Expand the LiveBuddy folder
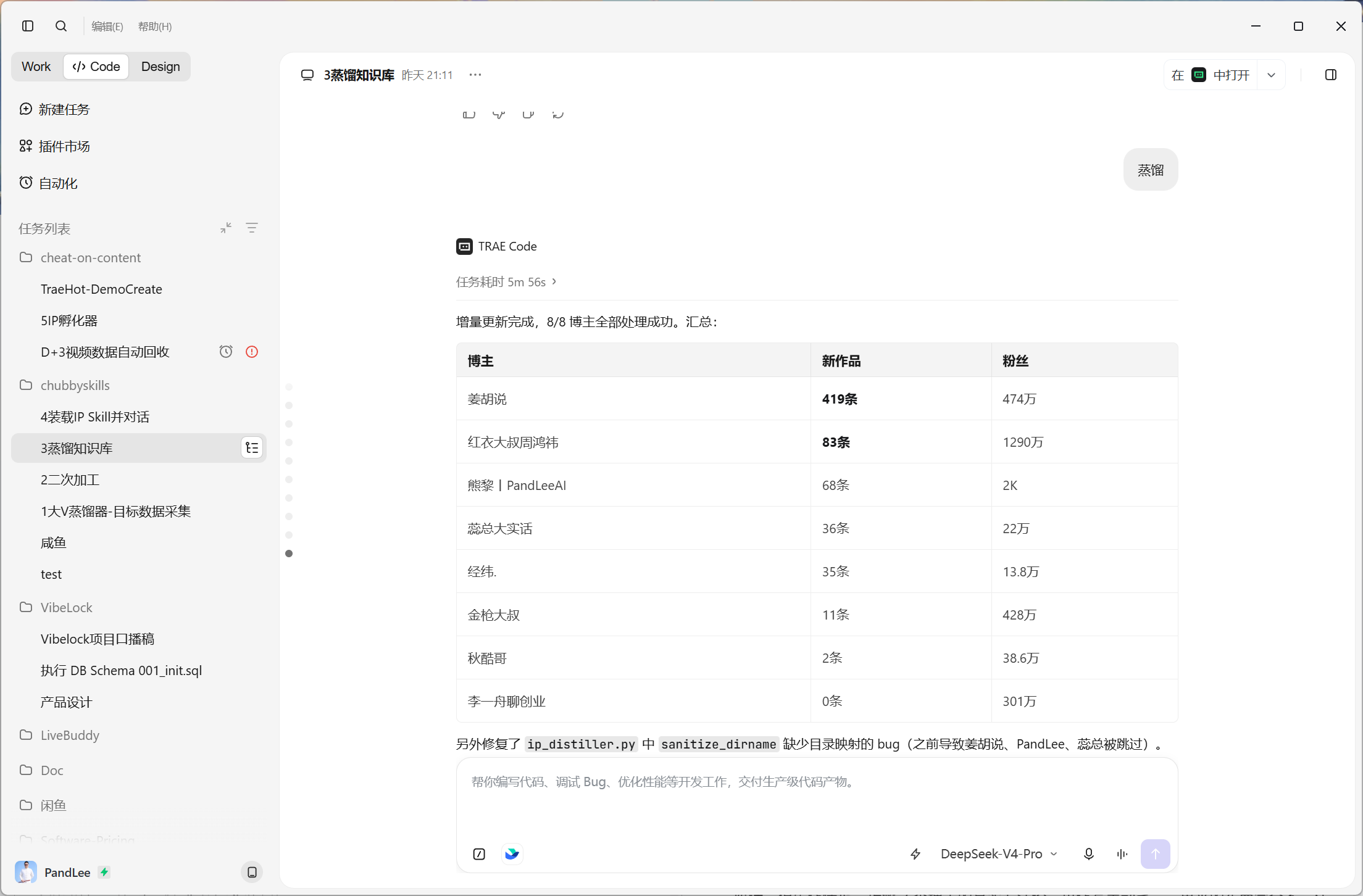1363x896 pixels. pos(60,735)
